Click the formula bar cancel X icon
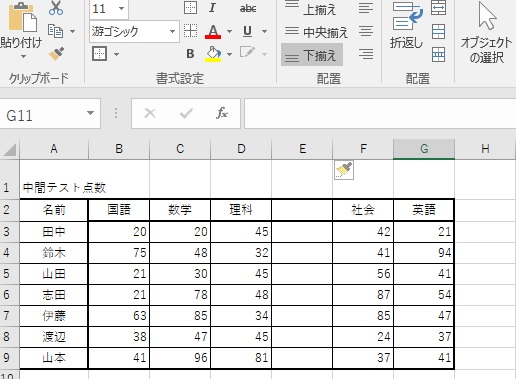Viewport: 516px width, 379px height. coord(150,113)
